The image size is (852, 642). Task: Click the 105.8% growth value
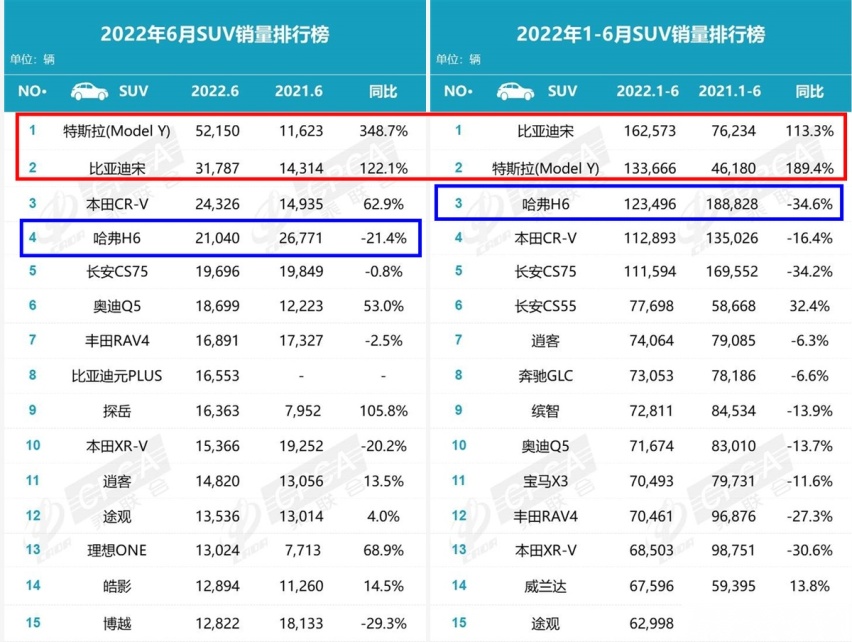pyautogui.click(x=384, y=411)
